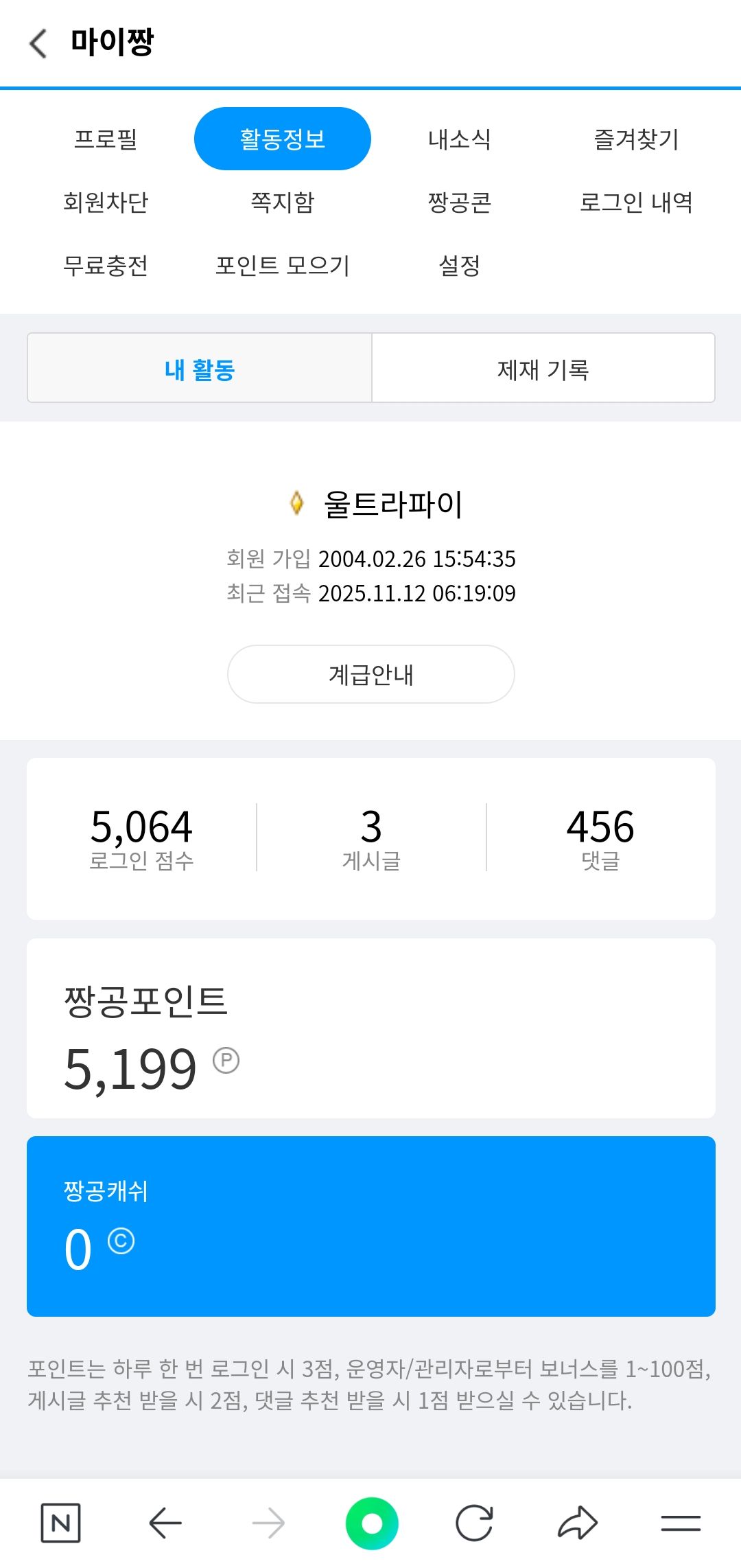This screenshot has width=741, height=1568.
Task: Tap the back chevron beside 마이짱
Action: tap(38, 43)
